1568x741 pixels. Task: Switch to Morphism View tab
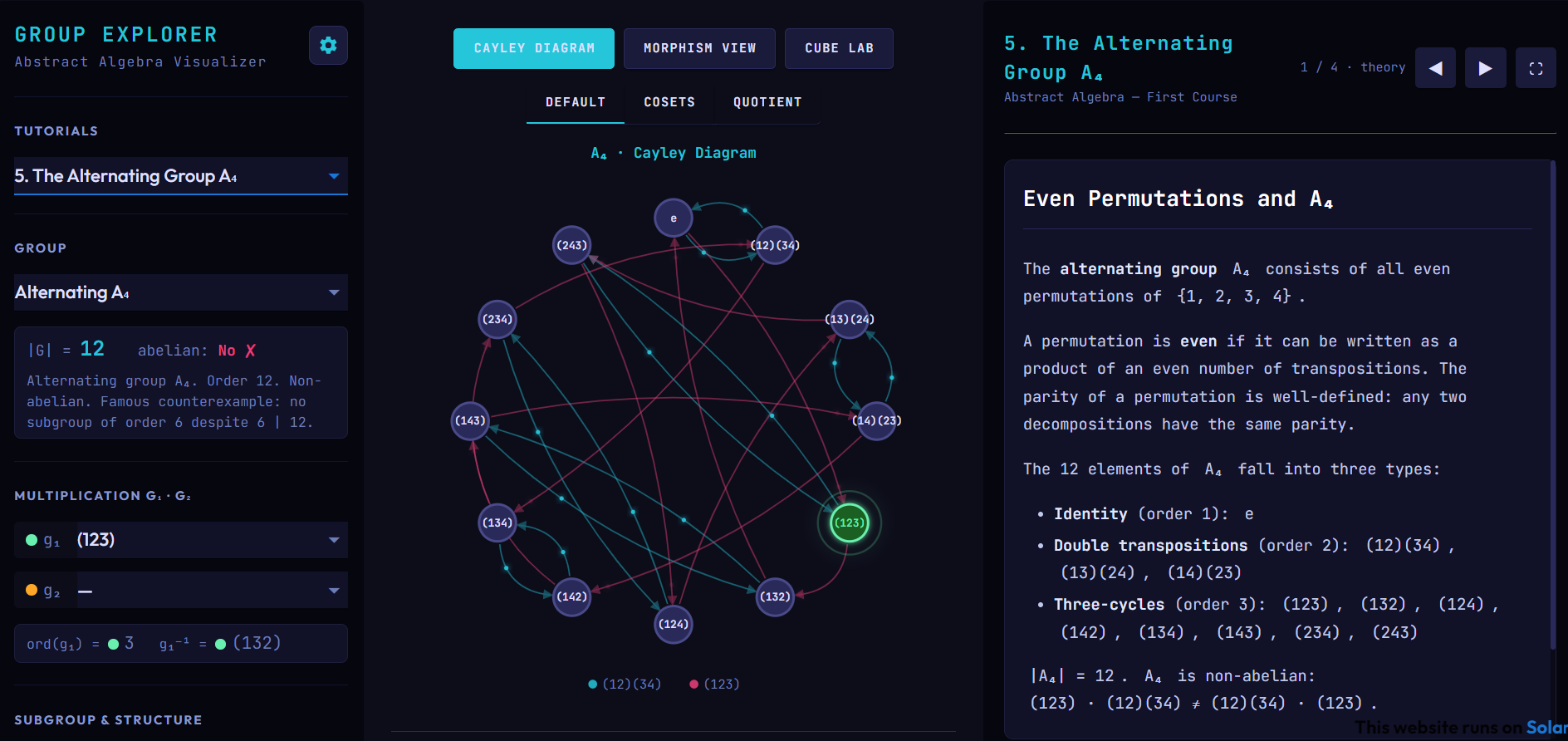(699, 48)
